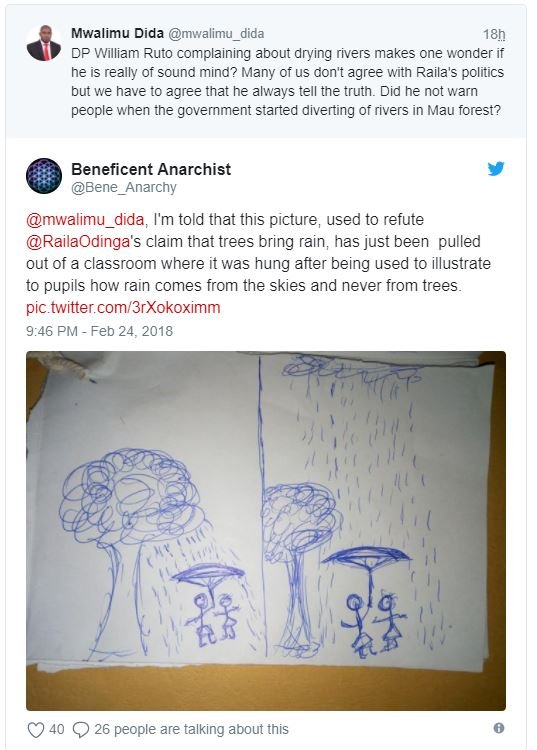Click the @mwalimu_dida handle in quoted header
This screenshot has width=537, height=750.
pos(216,33)
